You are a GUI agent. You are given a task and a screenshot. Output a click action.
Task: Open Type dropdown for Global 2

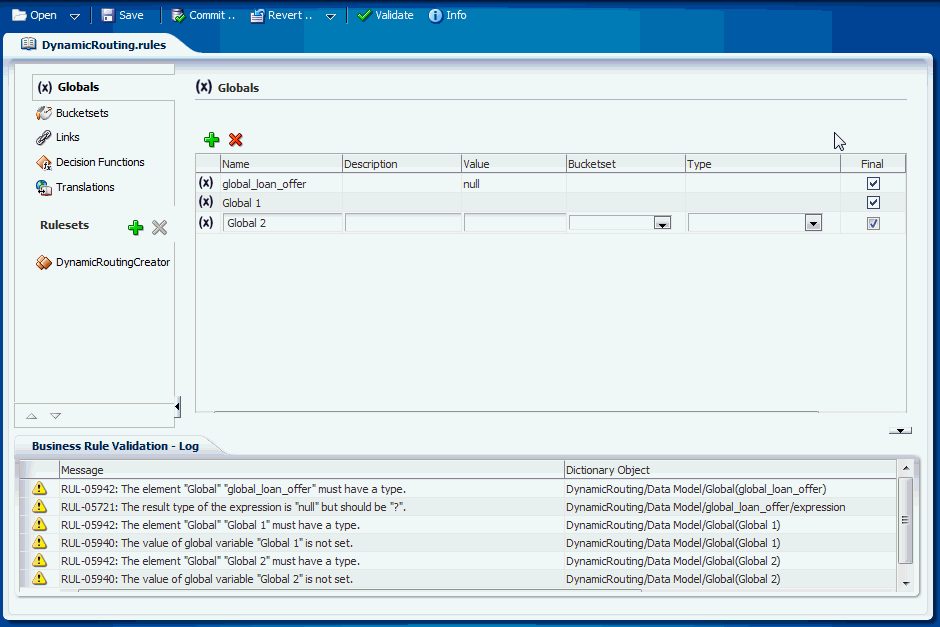tap(814, 224)
